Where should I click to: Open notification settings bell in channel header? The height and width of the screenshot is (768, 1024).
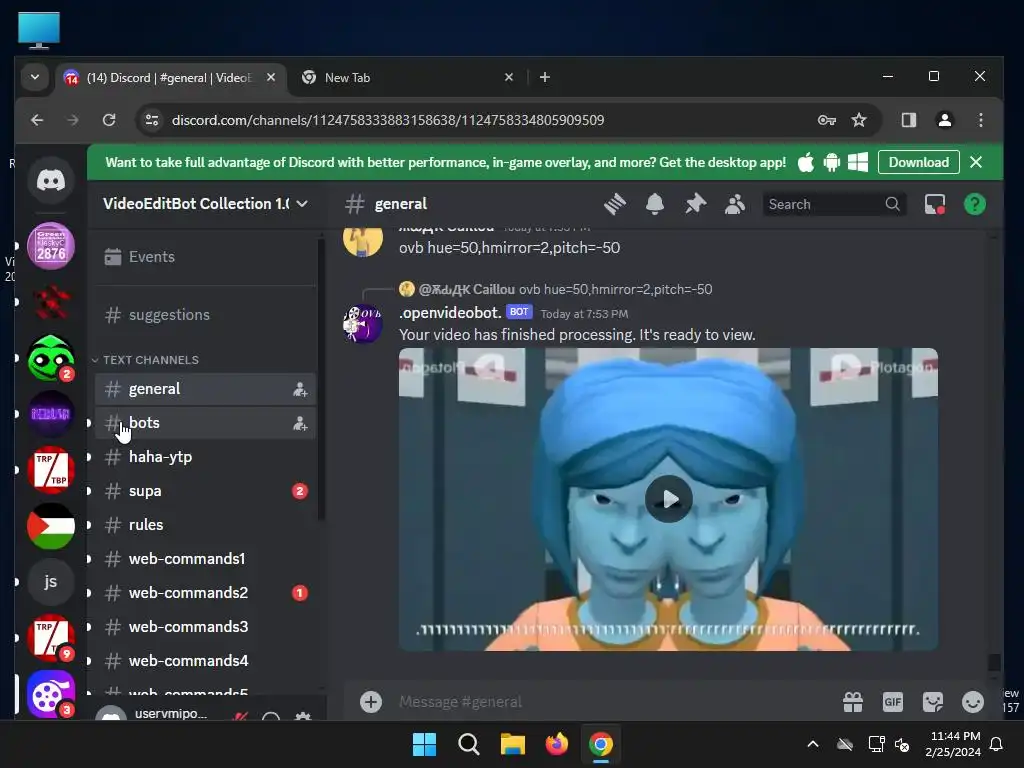[x=654, y=204]
